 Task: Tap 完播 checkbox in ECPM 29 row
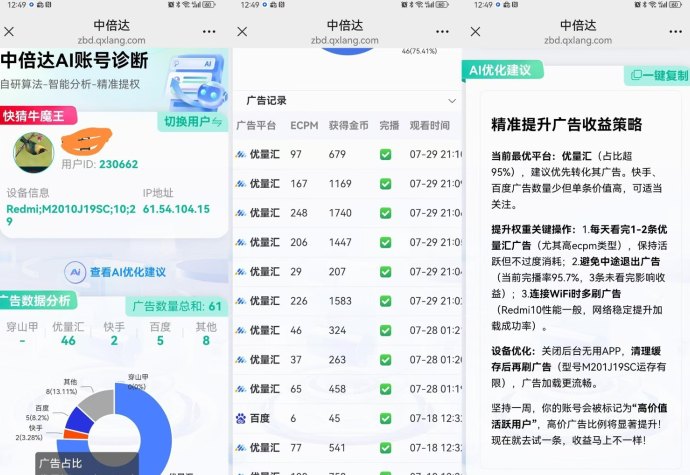[385, 272]
